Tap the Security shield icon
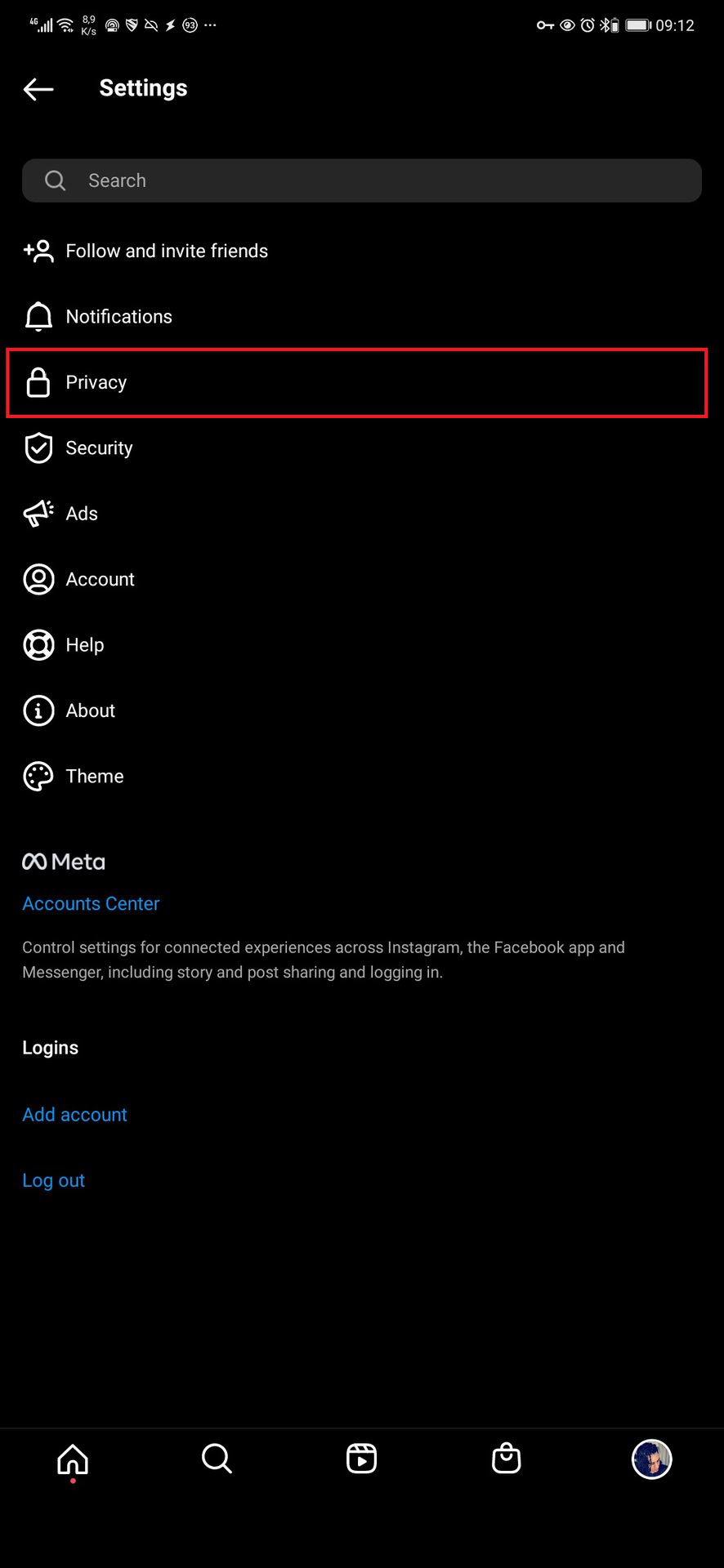The height and width of the screenshot is (1568, 724). tap(38, 448)
